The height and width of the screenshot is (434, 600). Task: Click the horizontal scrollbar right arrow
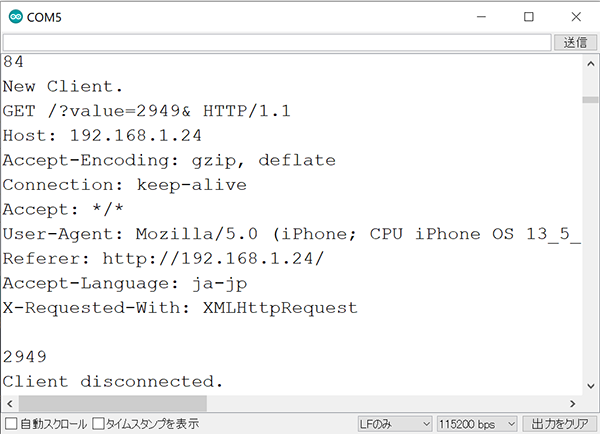[572, 403]
